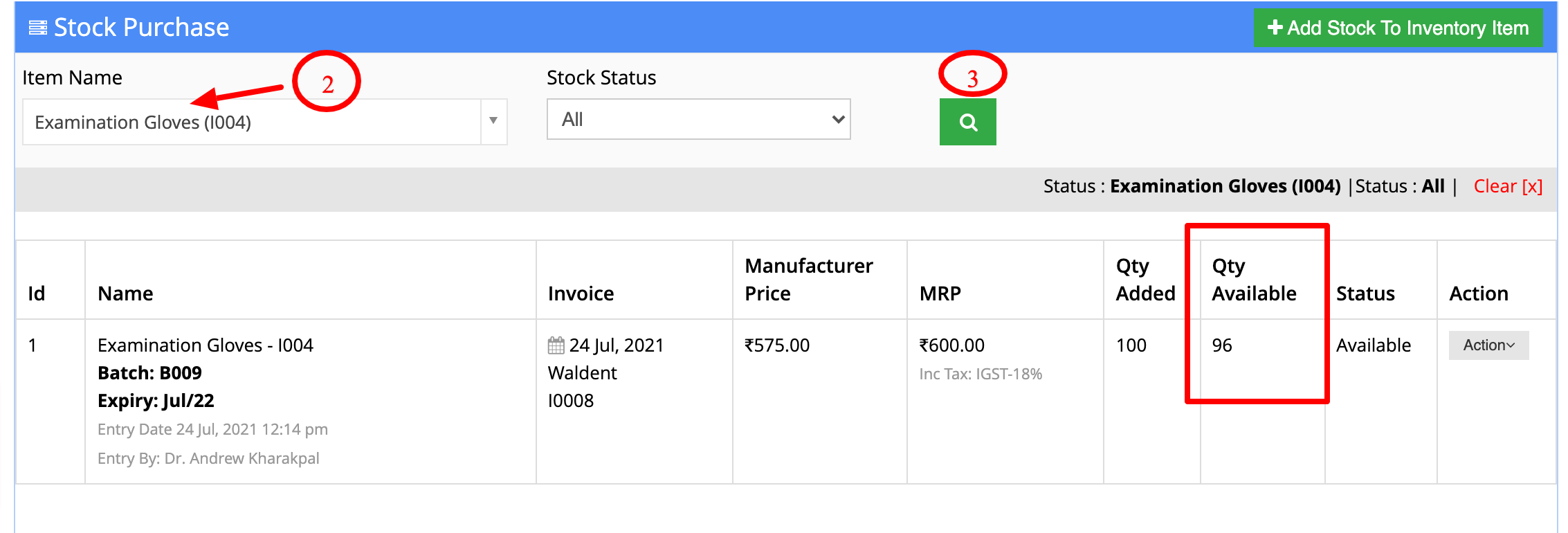Click the green search magnifier button
Viewport: 1568px width, 533px height.
click(967, 122)
